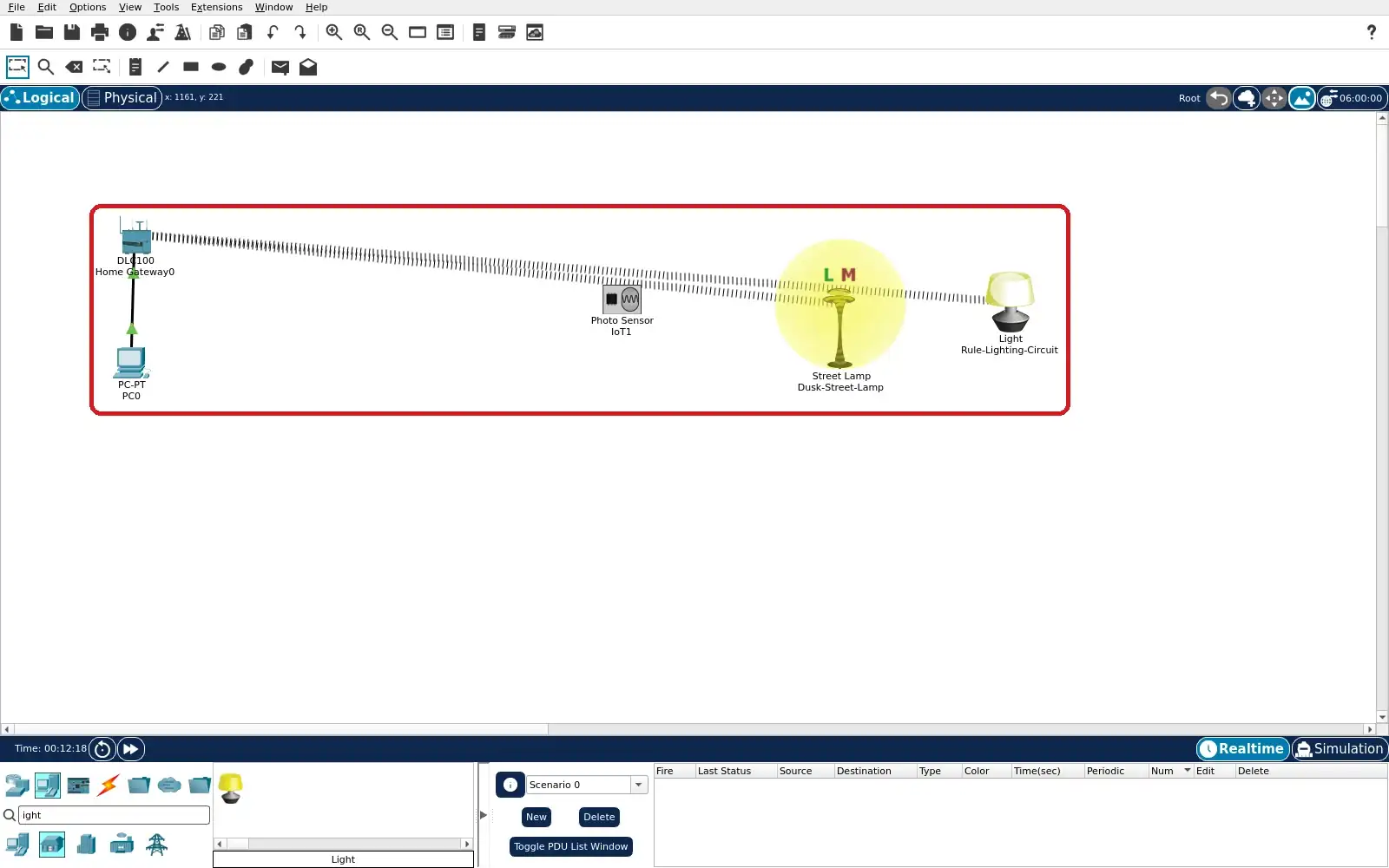Pick the Place Note tool
This screenshot has height=868, width=1389.
[135, 67]
